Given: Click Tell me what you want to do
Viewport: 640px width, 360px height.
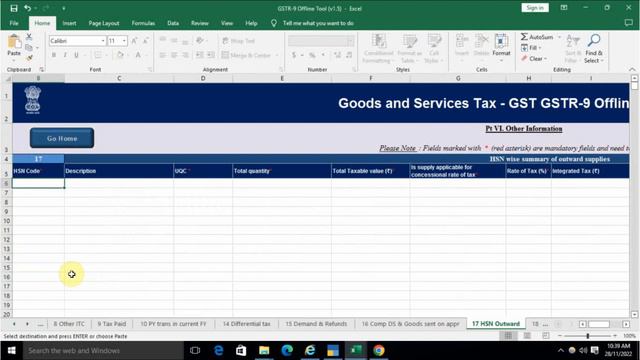Looking at the screenshot, I should 318,23.
